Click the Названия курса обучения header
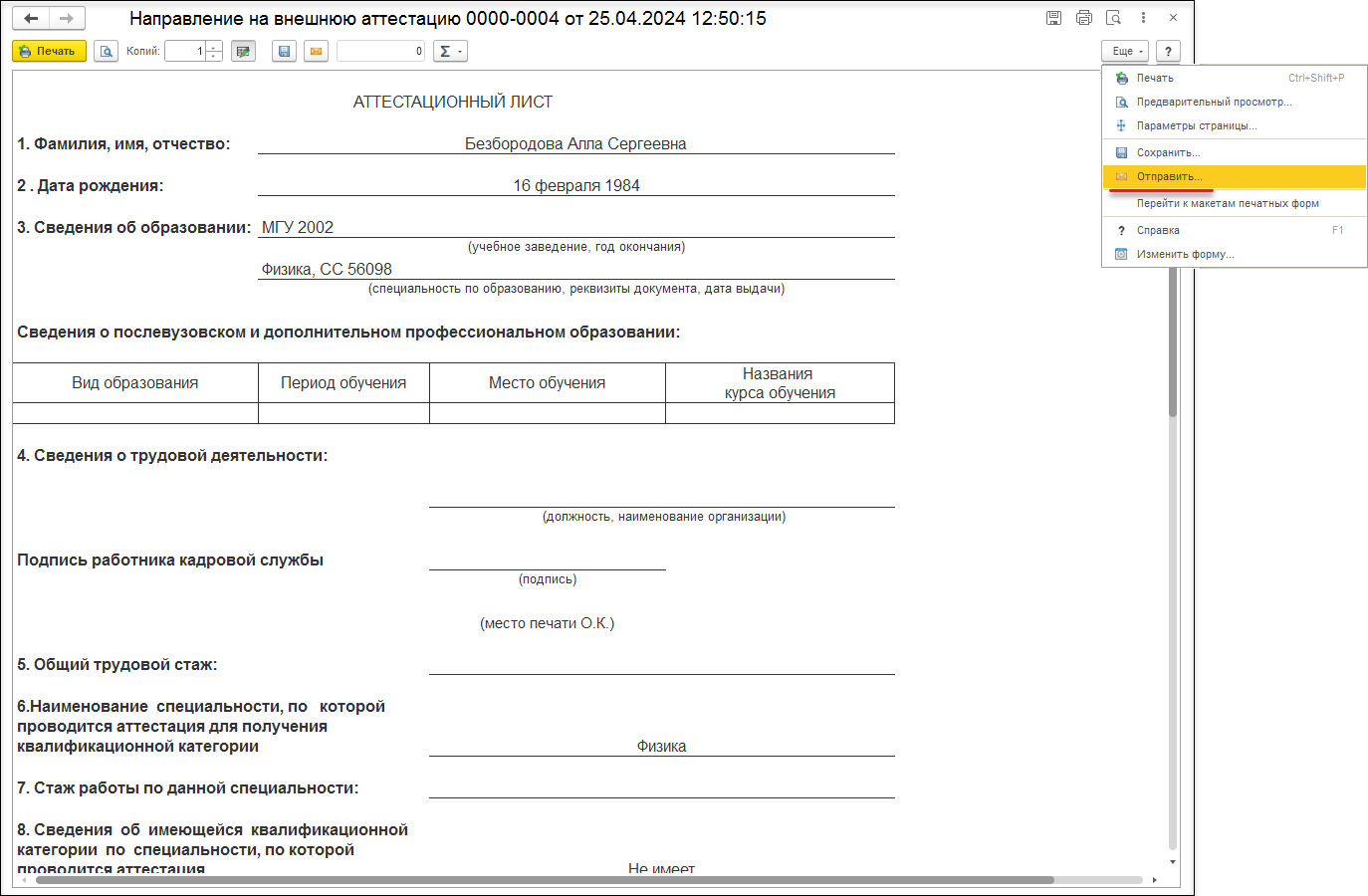 pyautogui.click(x=780, y=382)
